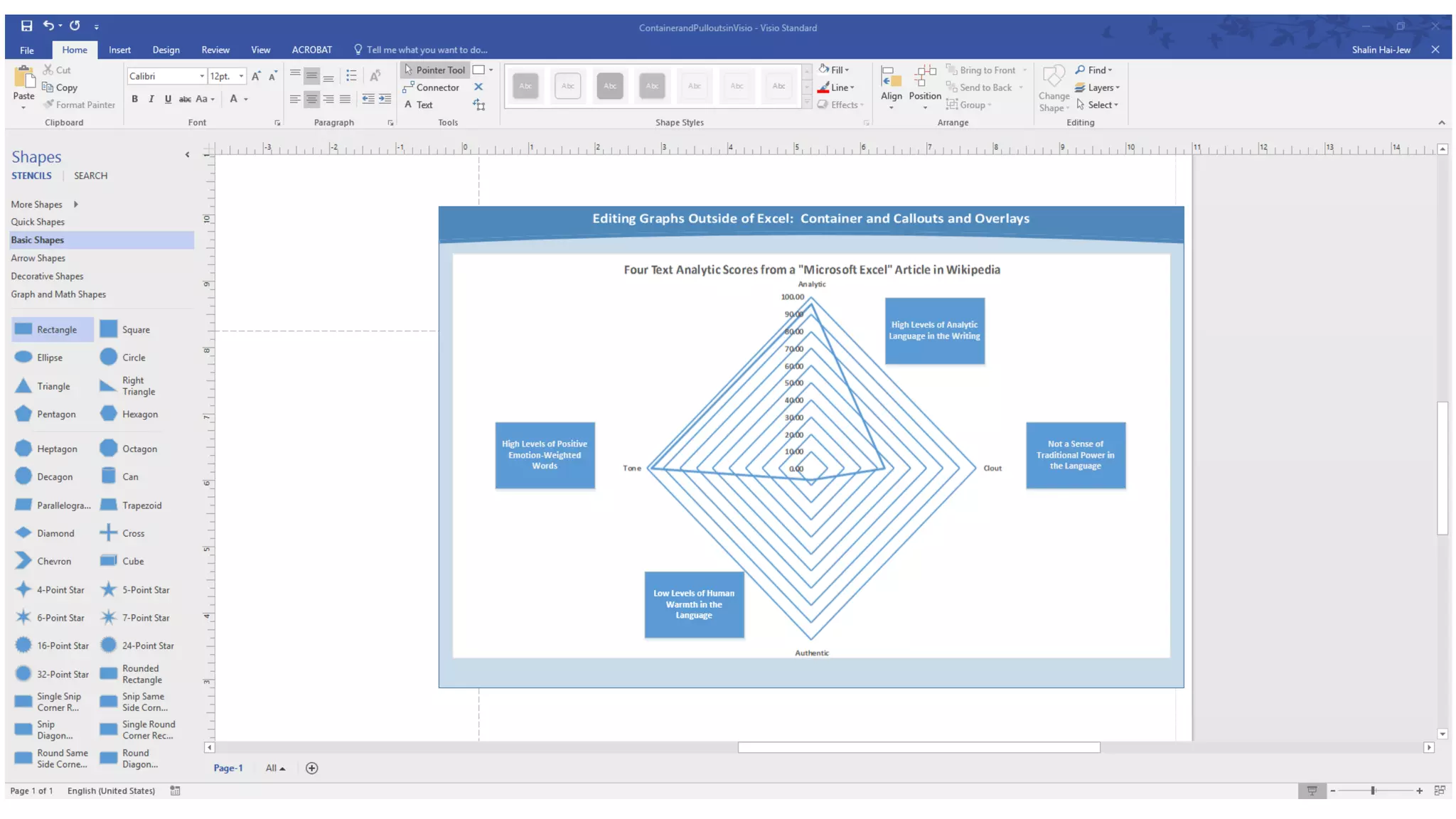
Task: Click the Page-1 sheet tab
Action: tap(228, 768)
